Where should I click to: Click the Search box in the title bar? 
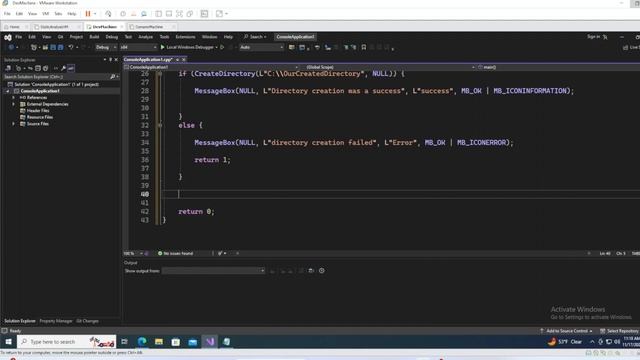tap(255, 37)
